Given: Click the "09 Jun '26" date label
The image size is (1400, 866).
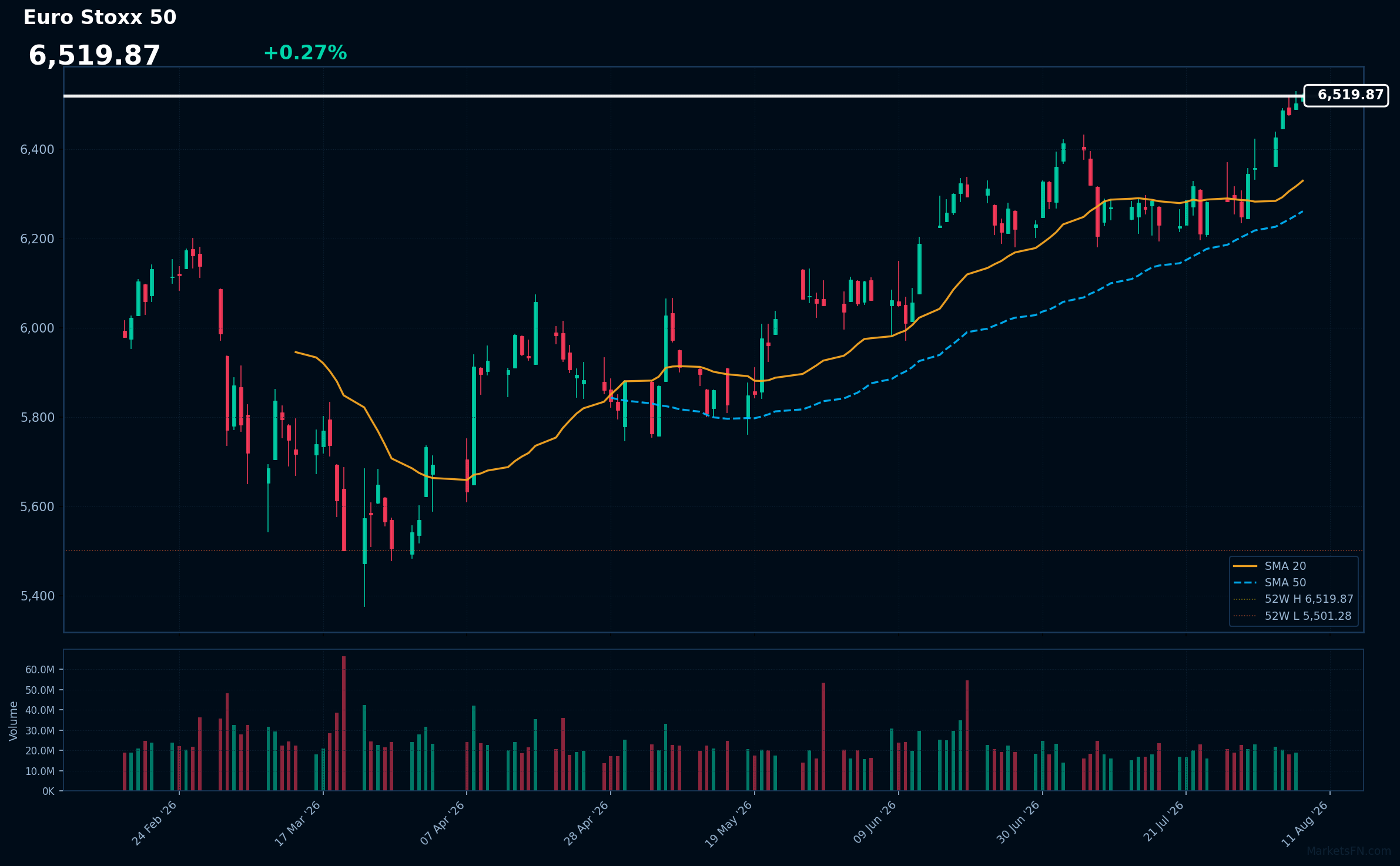Looking at the screenshot, I should 875,823.
